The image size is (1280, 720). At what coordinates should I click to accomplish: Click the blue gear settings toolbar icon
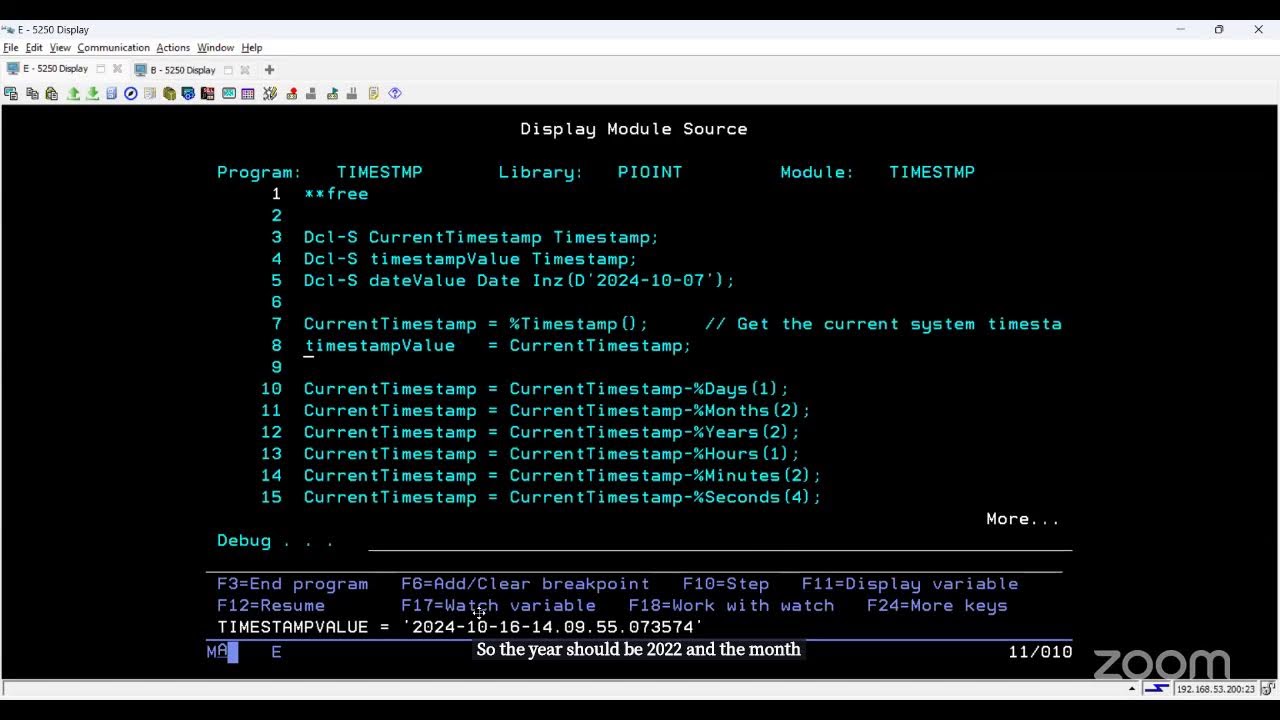188,93
